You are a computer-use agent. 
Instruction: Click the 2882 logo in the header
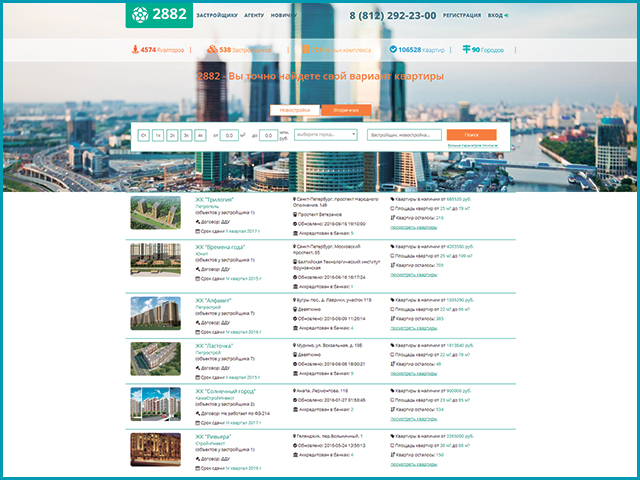click(x=159, y=15)
